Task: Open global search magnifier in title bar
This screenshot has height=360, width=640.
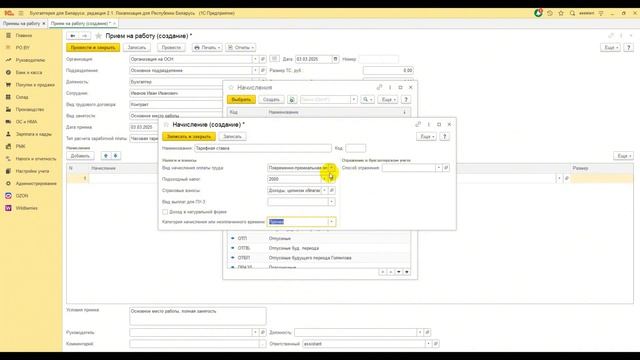Action: point(572,13)
